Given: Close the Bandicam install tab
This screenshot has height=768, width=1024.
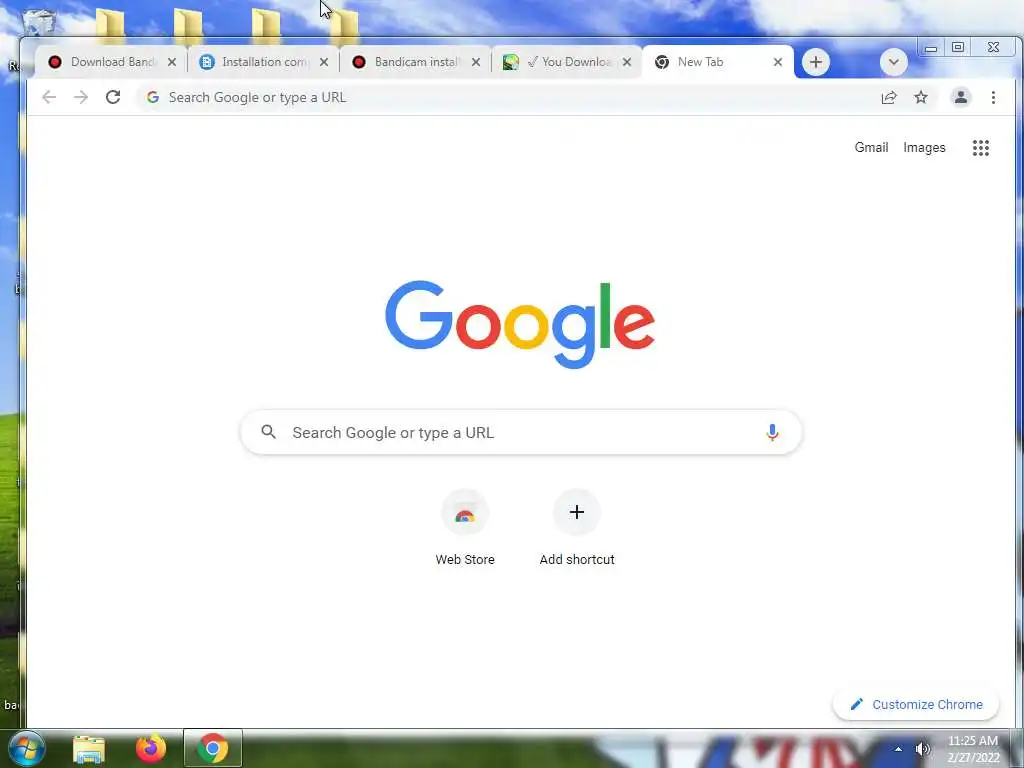Looking at the screenshot, I should click(476, 62).
